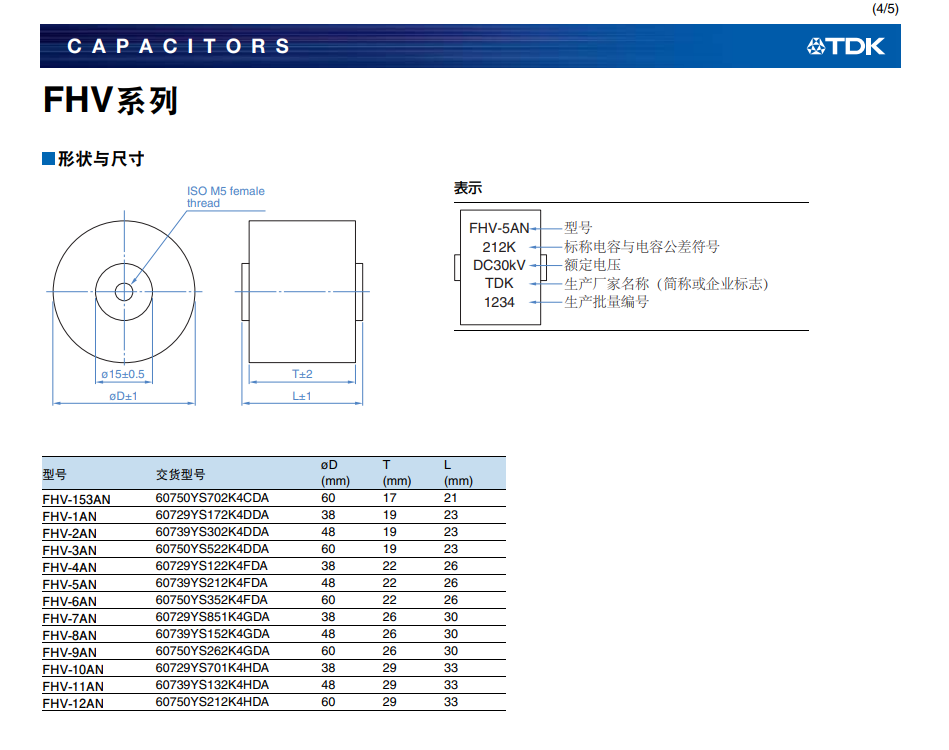
Task: Click DC30kV in the marking example box
Action: pyautogui.click(x=498, y=265)
